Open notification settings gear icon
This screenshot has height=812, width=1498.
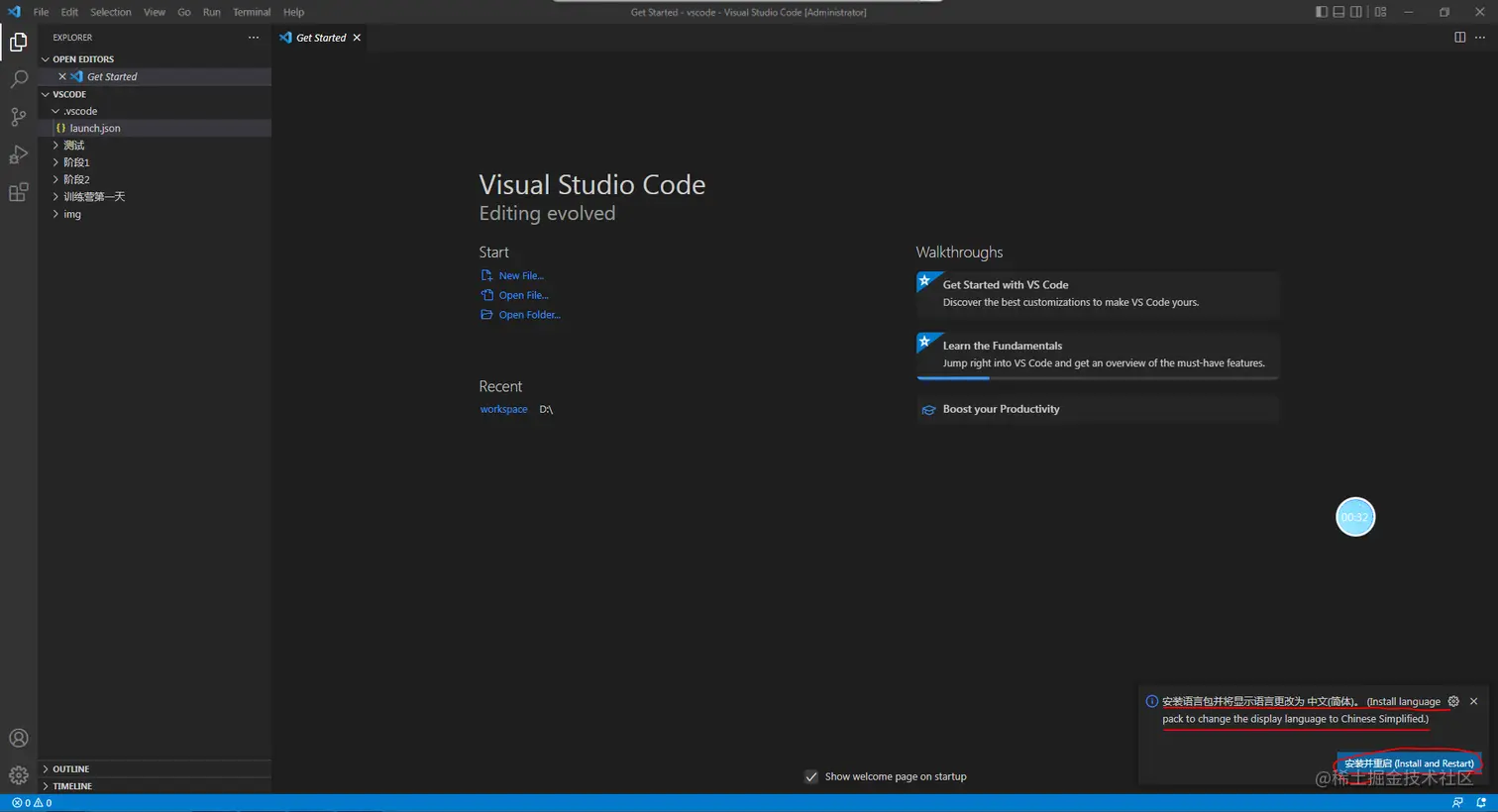(1453, 701)
